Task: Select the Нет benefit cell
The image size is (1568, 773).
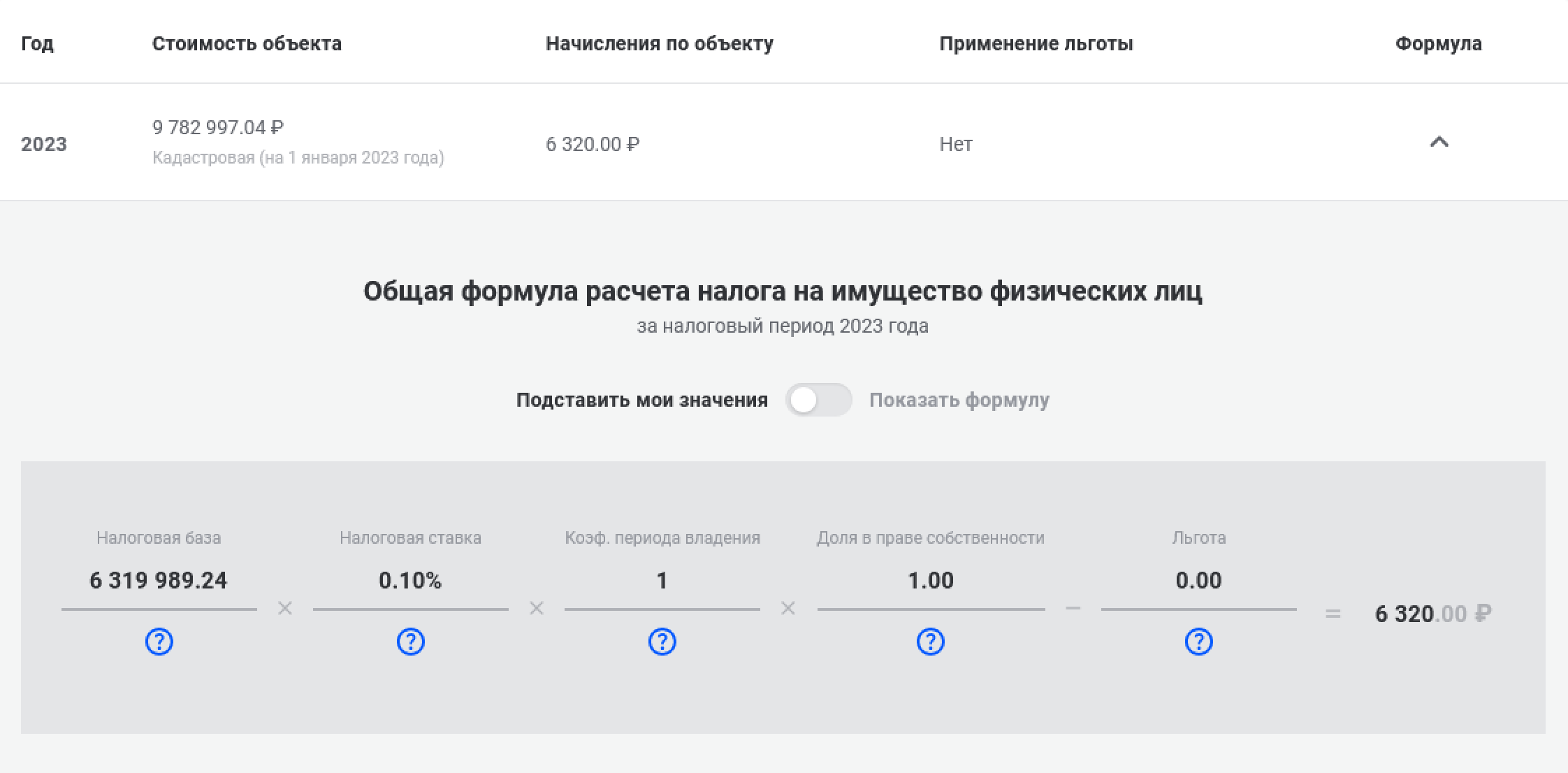Action: tap(956, 144)
